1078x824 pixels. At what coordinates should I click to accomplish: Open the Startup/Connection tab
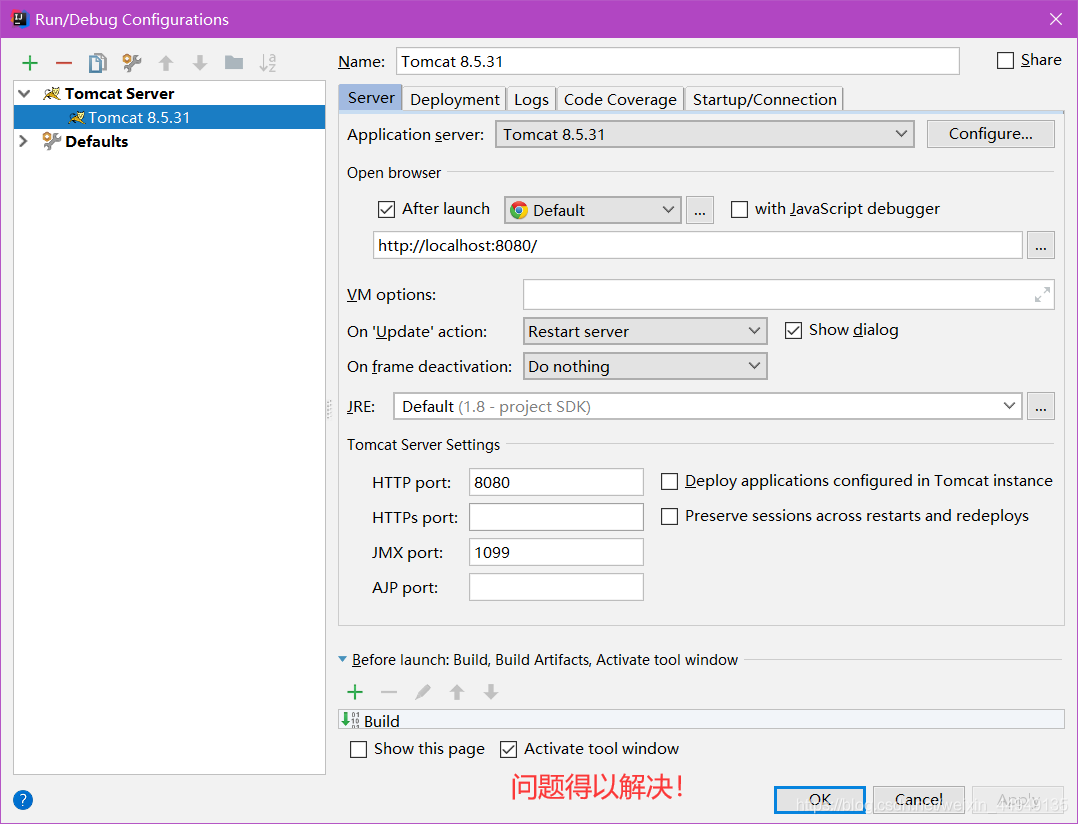click(x=764, y=98)
